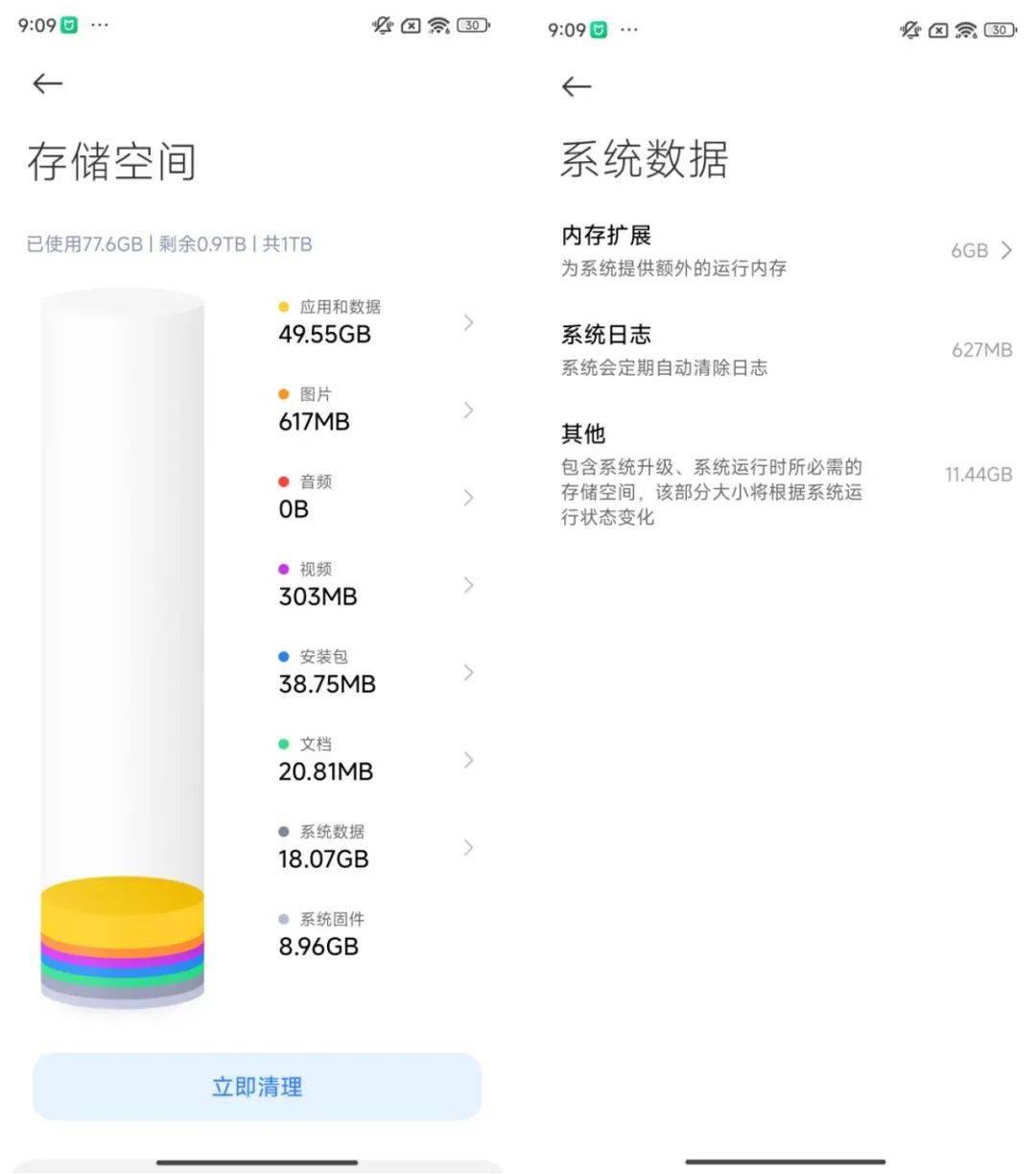The height and width of the screenshot is (1174, 1036).
Task: Tap back arrow on 存储空间 page
Action: tap(47, 84)
